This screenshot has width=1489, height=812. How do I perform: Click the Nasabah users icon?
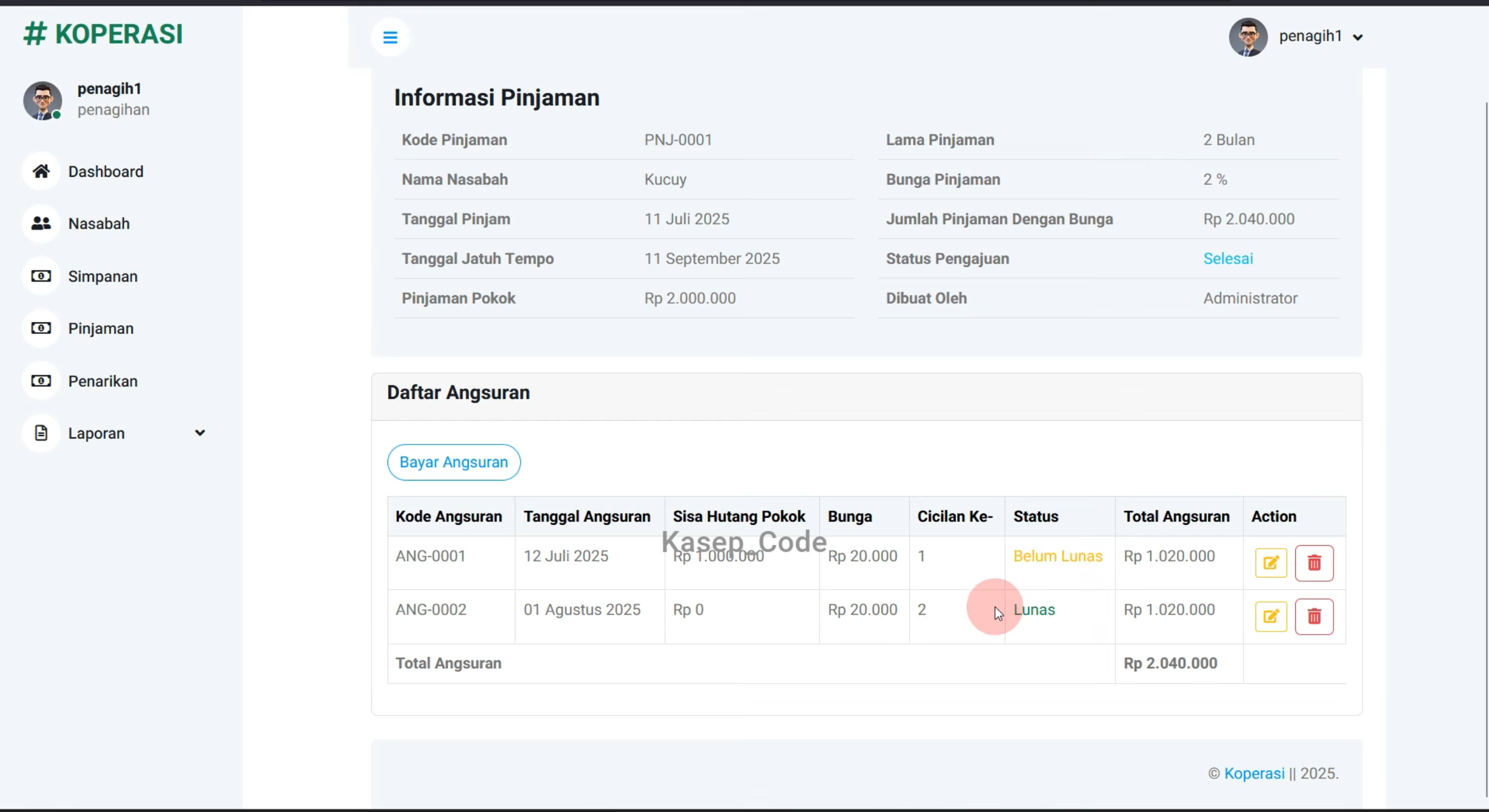pyautogui.click(x=41, y=223)
